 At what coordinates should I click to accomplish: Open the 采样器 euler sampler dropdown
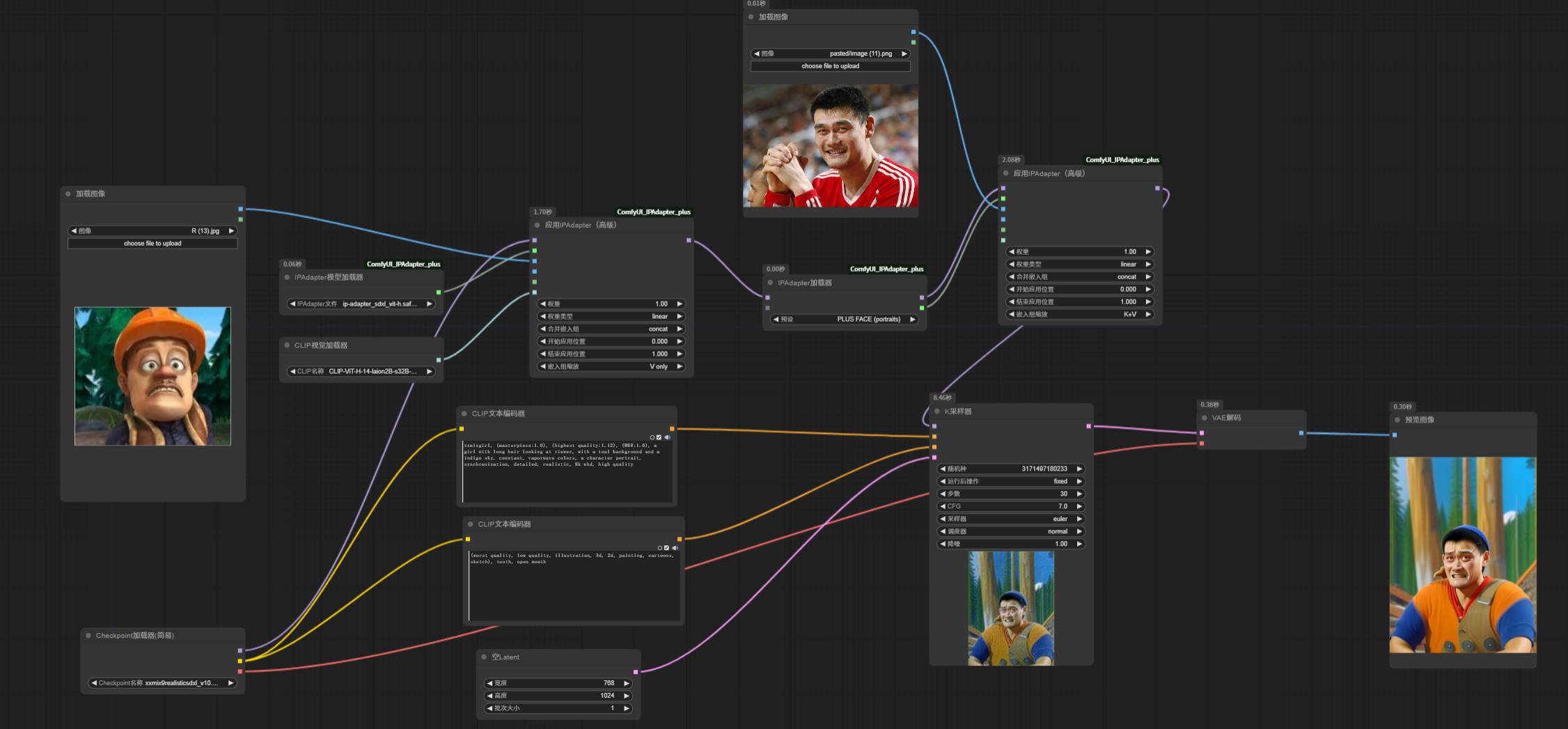1010,519
